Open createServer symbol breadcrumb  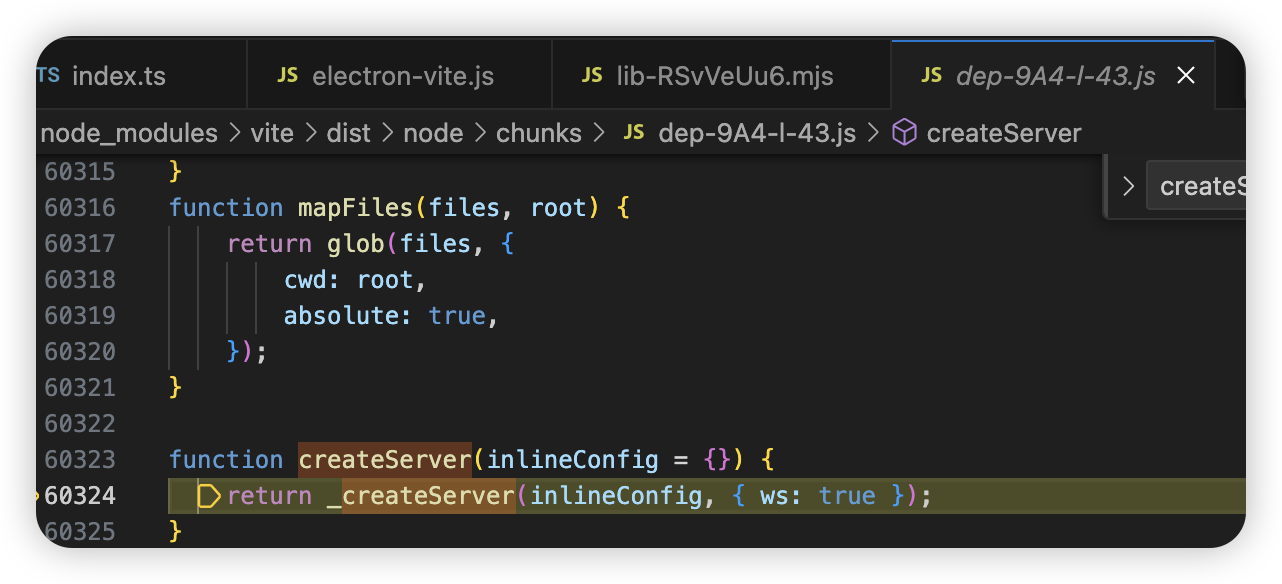(x=1004, y=133)
